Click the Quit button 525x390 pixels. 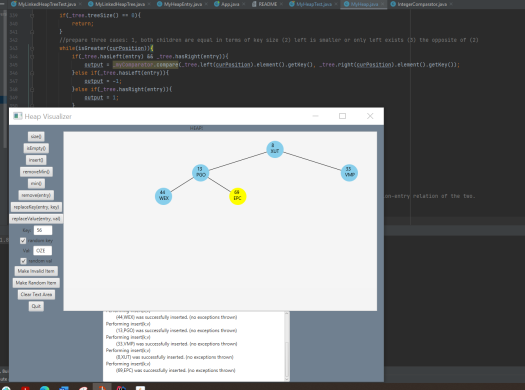point(36,306)
